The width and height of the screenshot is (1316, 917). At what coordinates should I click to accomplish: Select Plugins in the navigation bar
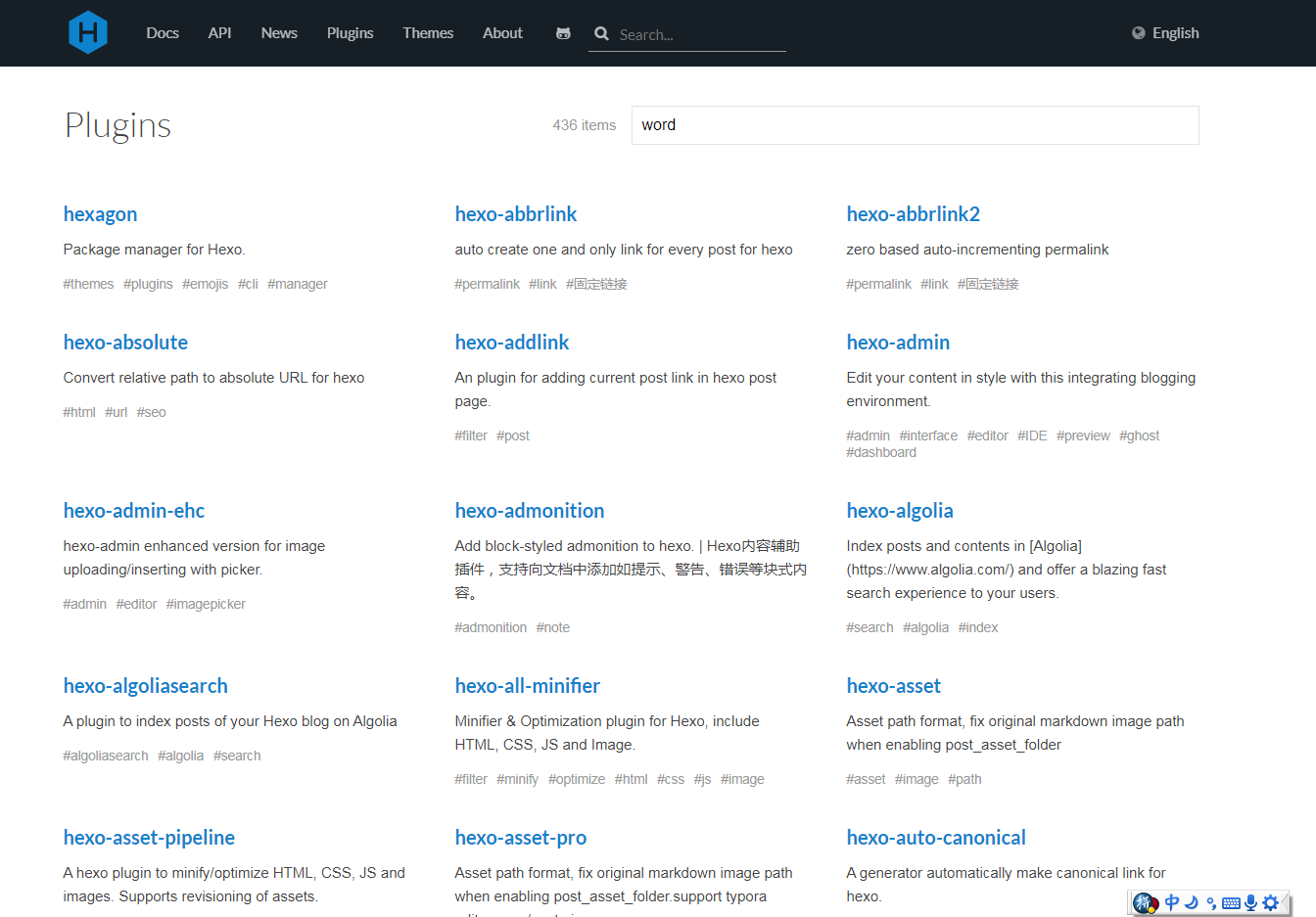(x=351, y=33)
